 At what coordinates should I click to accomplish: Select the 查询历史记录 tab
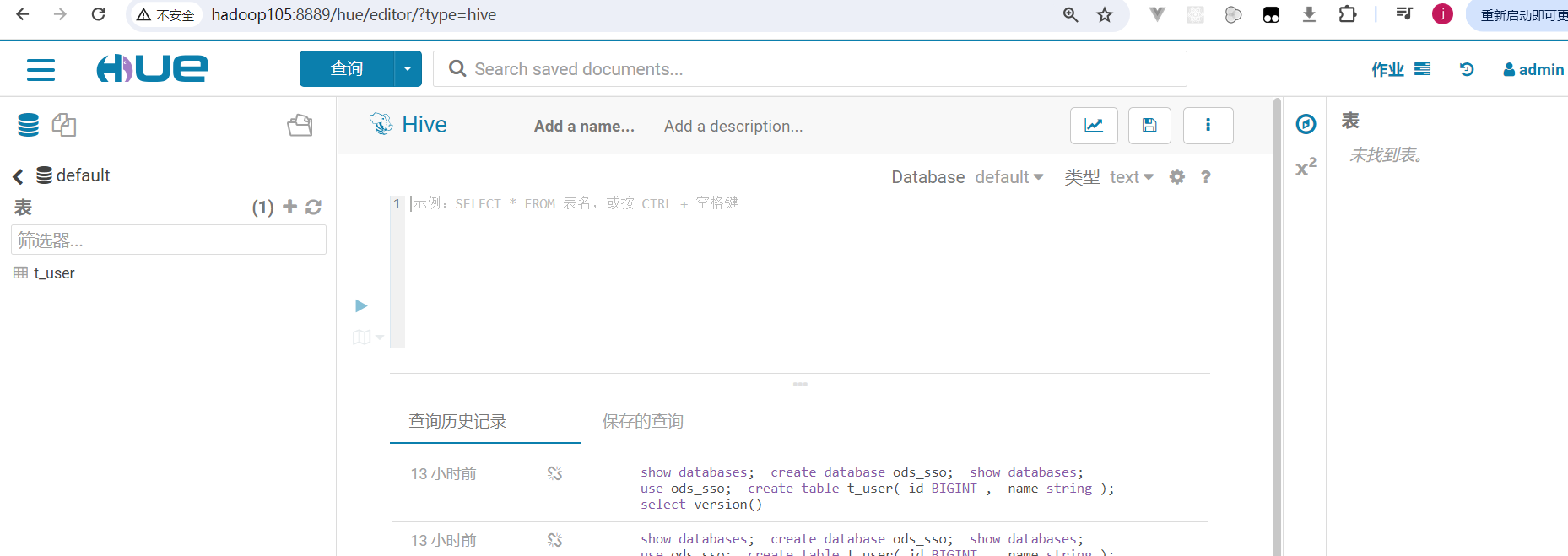[x=457, y=421]
